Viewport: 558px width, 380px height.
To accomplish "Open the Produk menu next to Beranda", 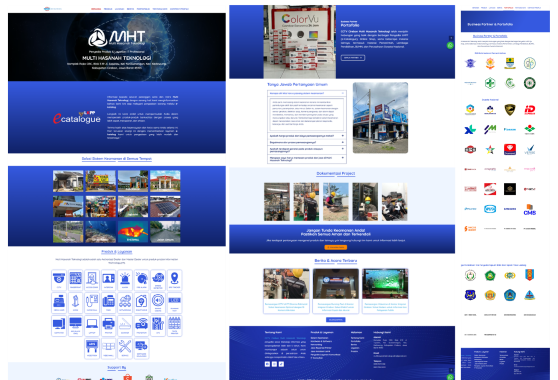I will click(108, 9).
